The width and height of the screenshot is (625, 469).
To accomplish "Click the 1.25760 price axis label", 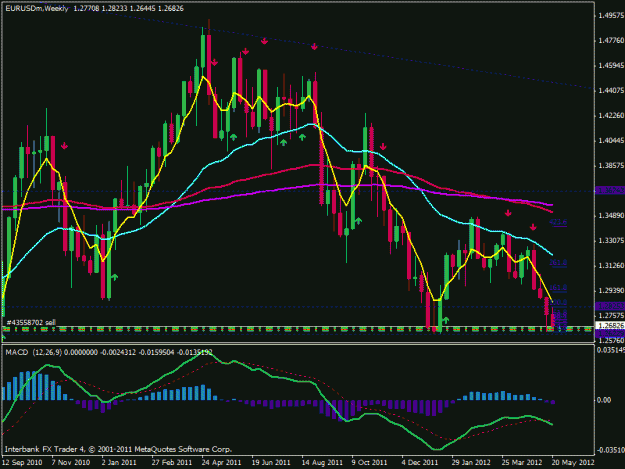I will pos(611,341).
